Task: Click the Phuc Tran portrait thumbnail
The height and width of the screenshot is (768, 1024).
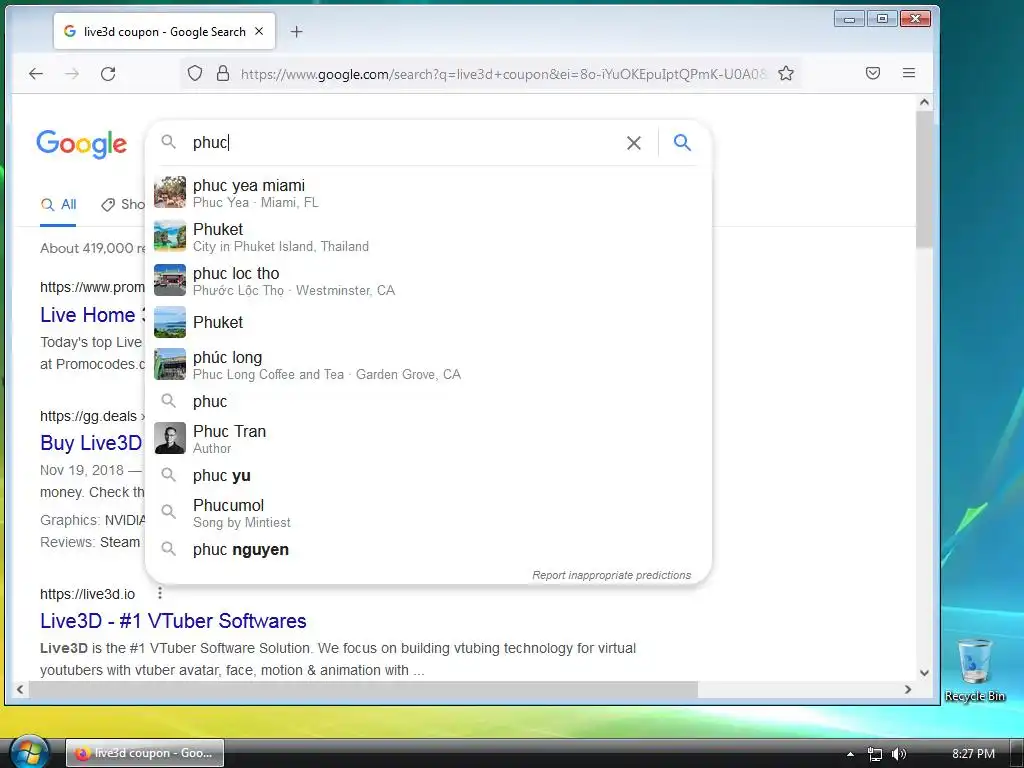Action: [x=170, y=438]
